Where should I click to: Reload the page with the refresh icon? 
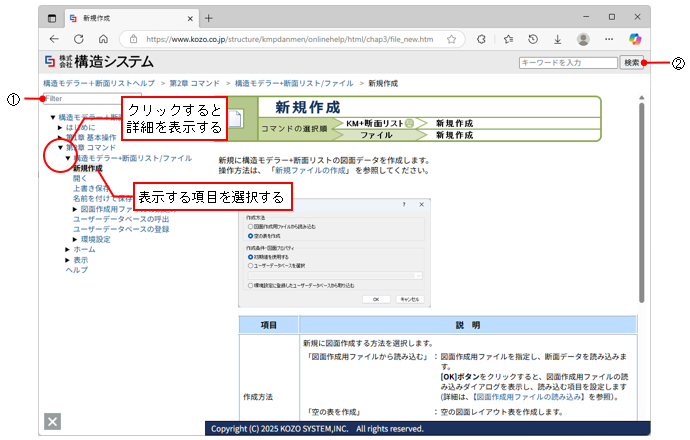coord(105,39)
